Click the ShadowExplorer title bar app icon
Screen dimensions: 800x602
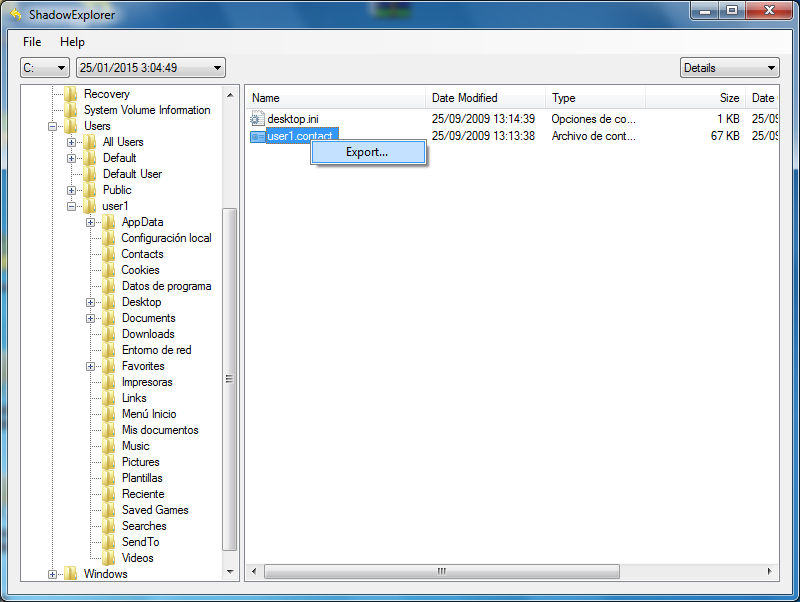pyautogui.click(x=15, y=14)
